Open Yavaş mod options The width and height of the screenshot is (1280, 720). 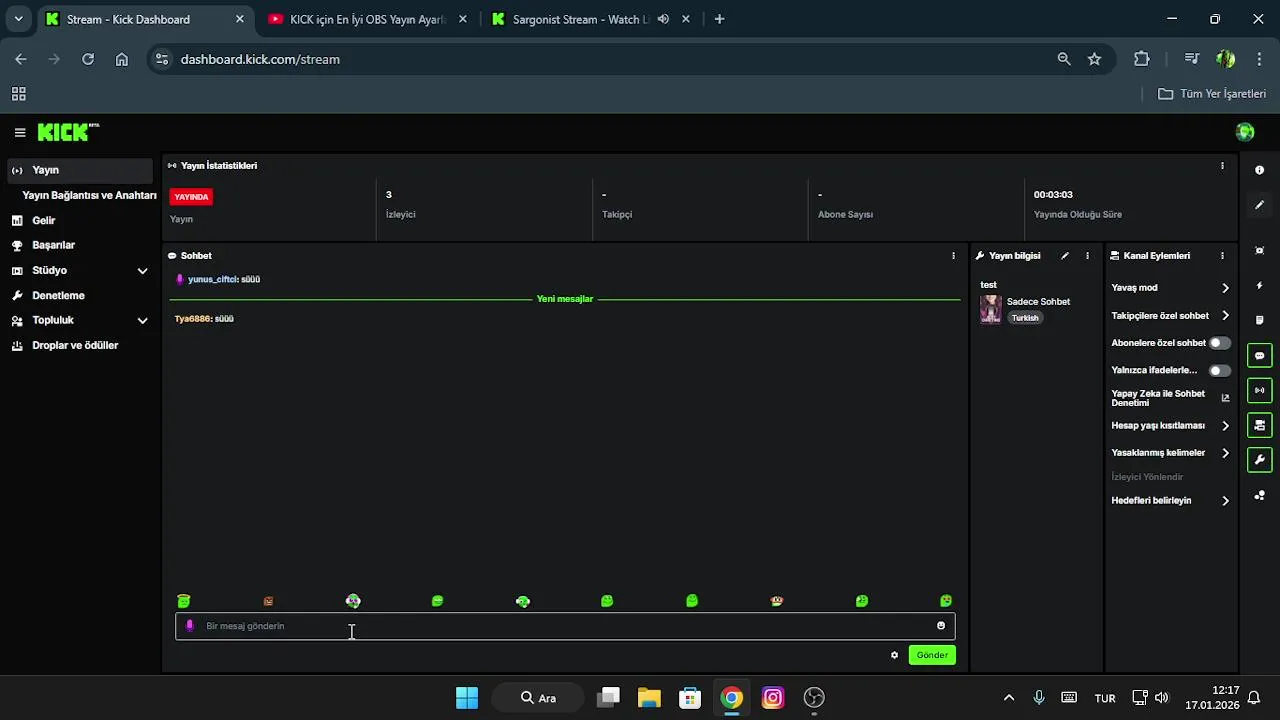pyautogui.click(x=1171, y=288)
